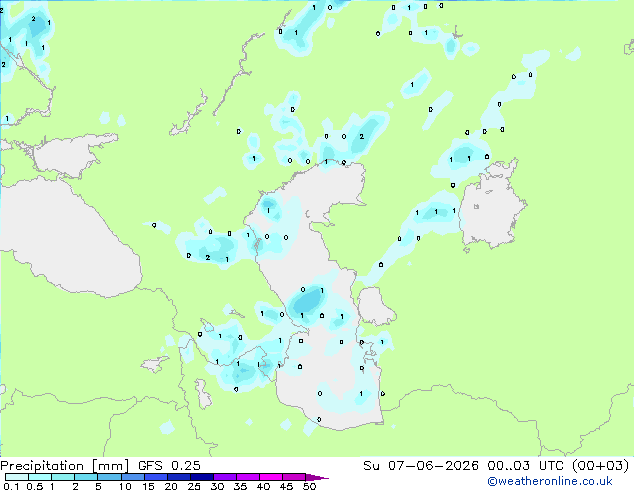Pick the 35–40 mm violet legend swatch
634x490 pixels.
[x=248, y=477]
